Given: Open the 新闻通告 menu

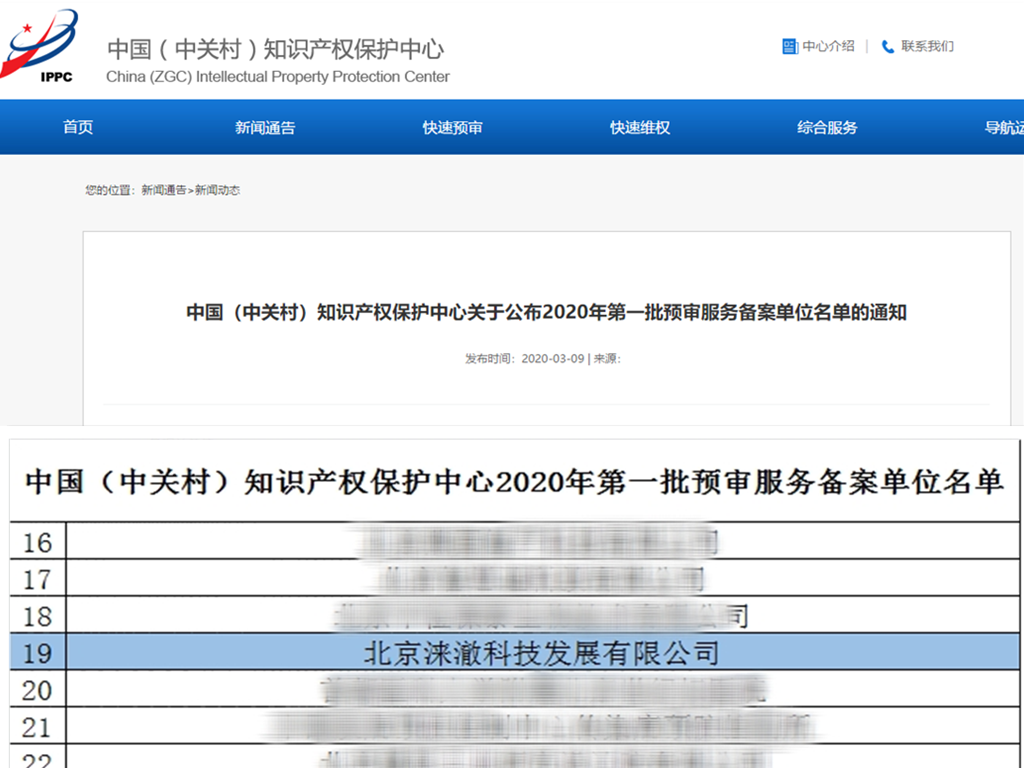Looking at the screenshot, I should (x=265, y=127).
